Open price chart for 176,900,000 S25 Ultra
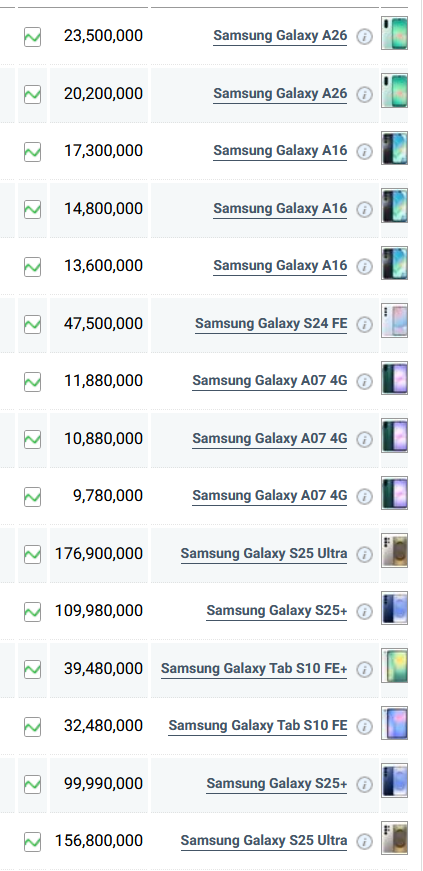Viewport: 423px width, 871px height. point(32,554)
